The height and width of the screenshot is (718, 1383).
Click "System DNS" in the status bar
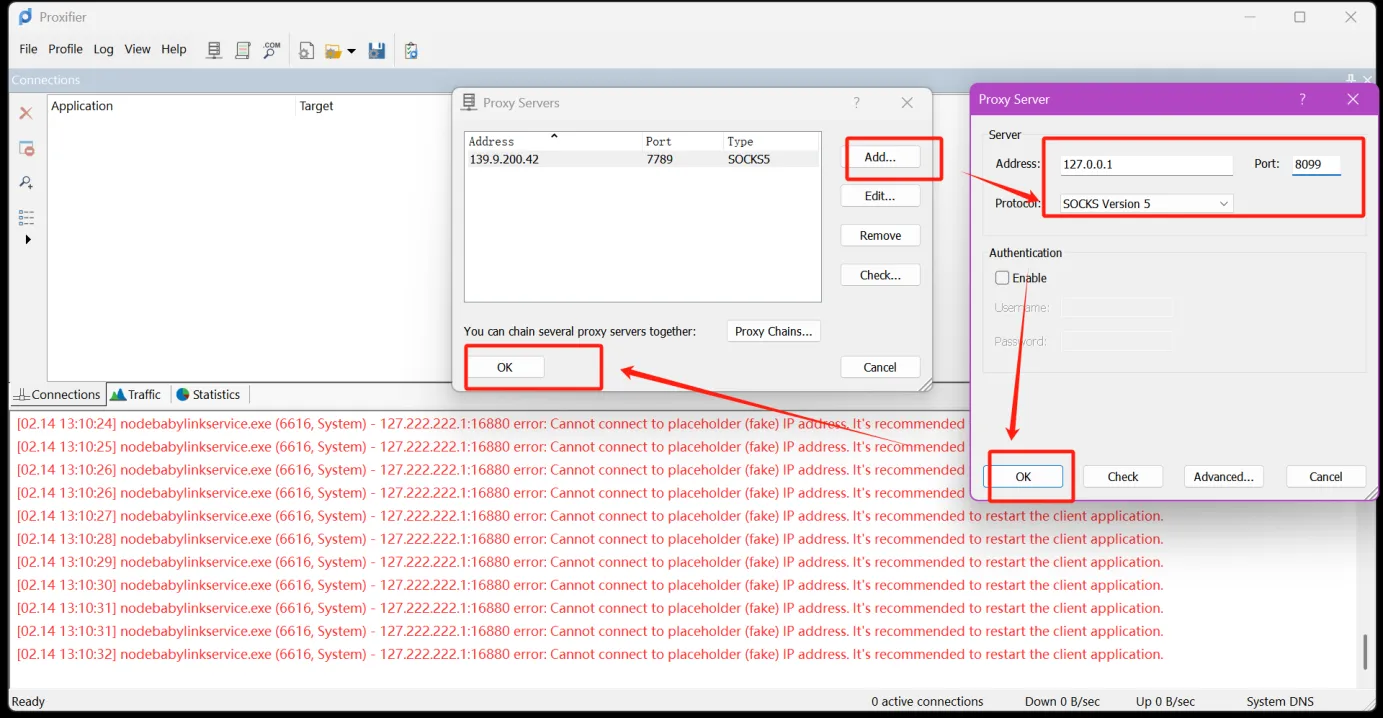click(x=1280, y=702)
